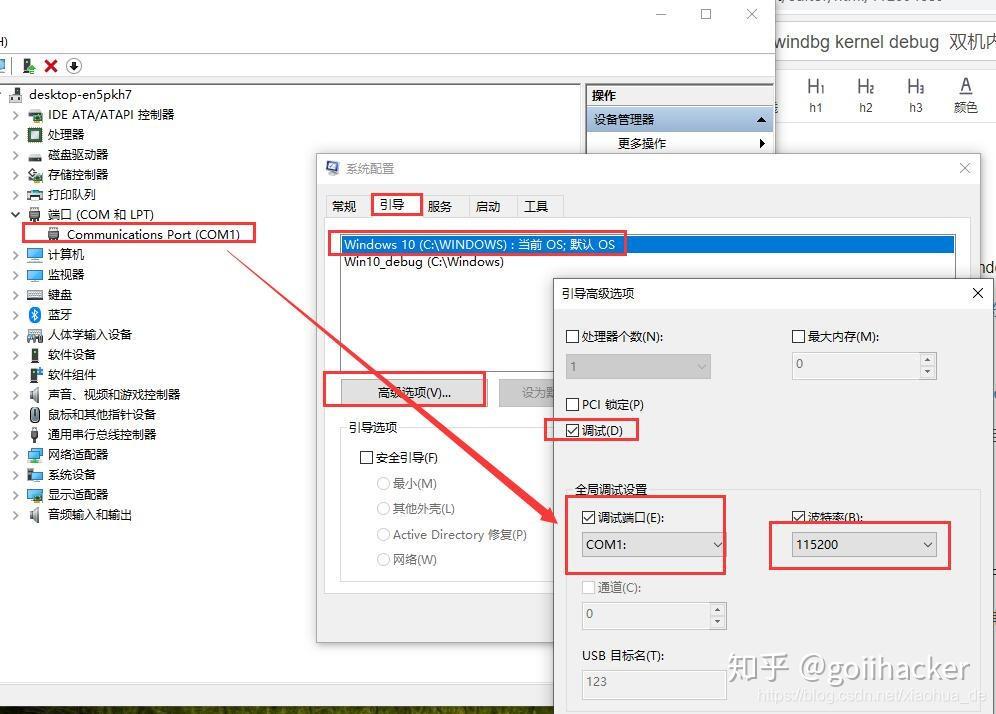Collapse the 设备管理器 actions section arrow
The image size is (996, 714).
pyautogui.click(x=761, y=120)
